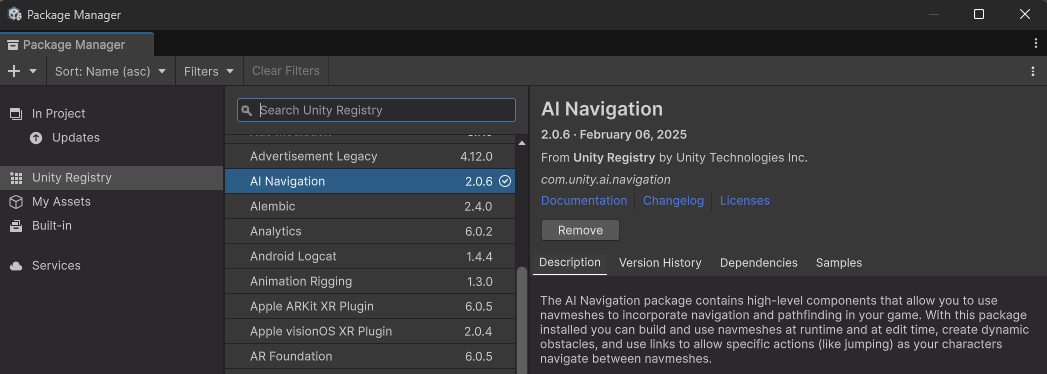Viewport: 1047px width, 374px height.
Task: Select Services in the sidebar
Action: 112,266
